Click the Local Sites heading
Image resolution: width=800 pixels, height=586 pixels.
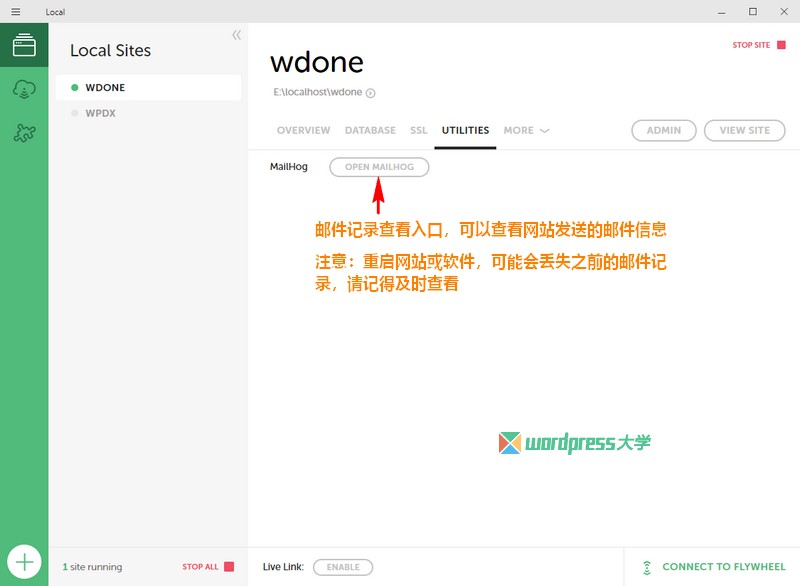(110, 50)
